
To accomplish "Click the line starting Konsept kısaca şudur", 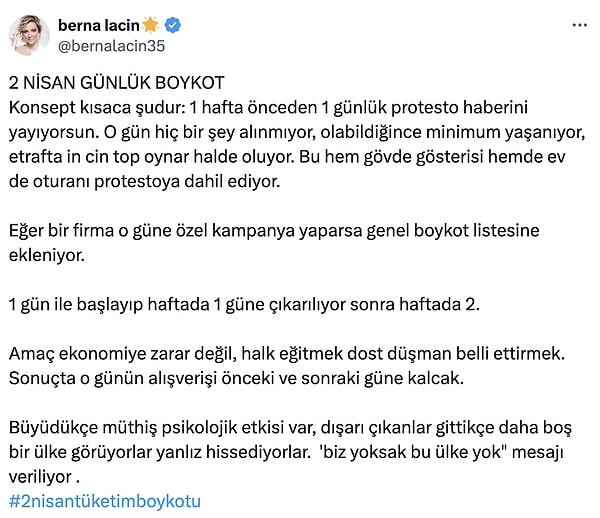I will [x=268, y=108].
